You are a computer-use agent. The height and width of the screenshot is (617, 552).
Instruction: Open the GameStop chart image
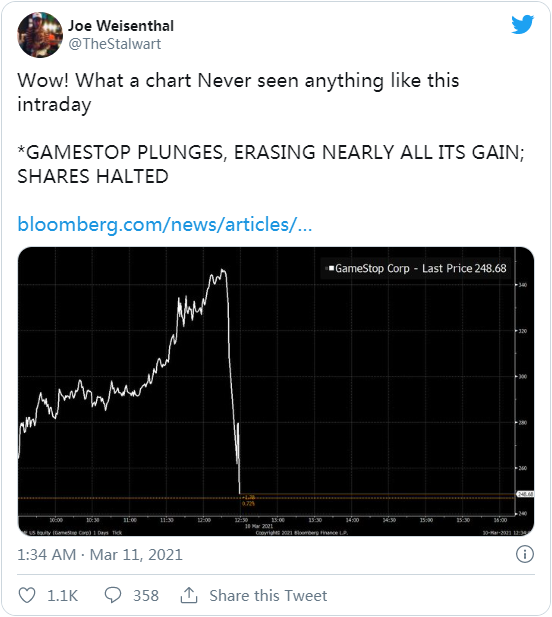276,391
